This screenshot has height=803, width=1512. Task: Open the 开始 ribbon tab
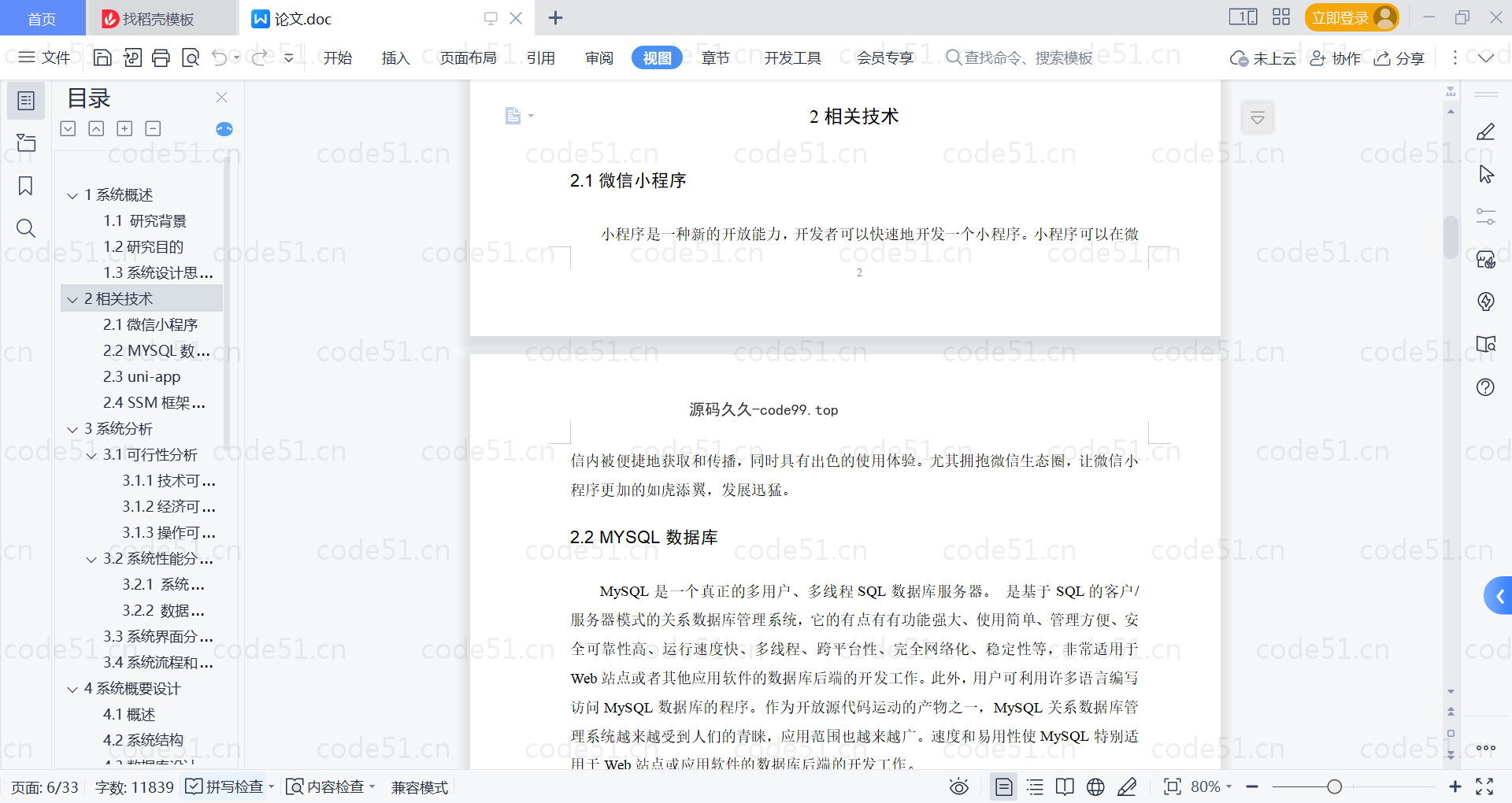337,57
